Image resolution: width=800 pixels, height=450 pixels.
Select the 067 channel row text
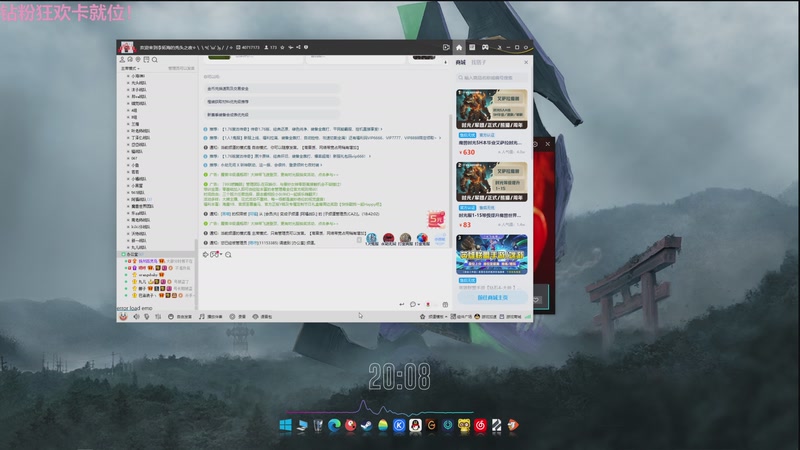tap(134, 158)
